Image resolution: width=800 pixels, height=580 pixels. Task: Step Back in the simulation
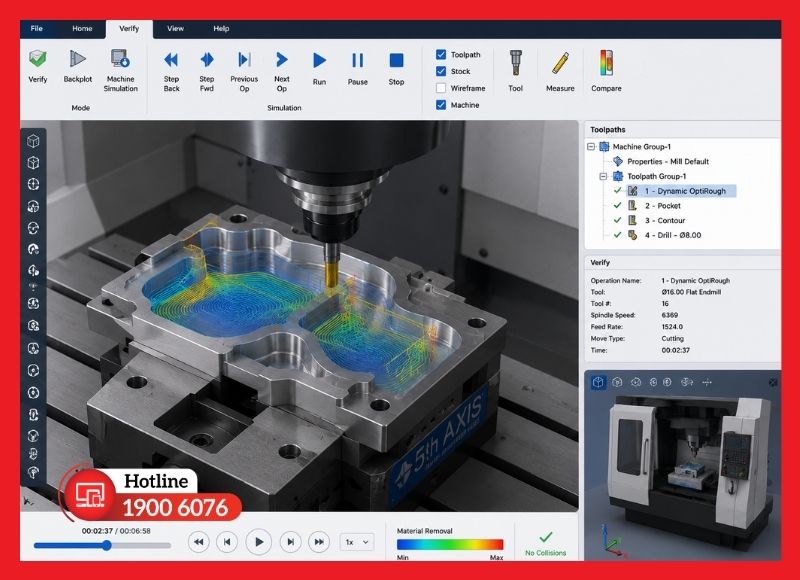171,60
